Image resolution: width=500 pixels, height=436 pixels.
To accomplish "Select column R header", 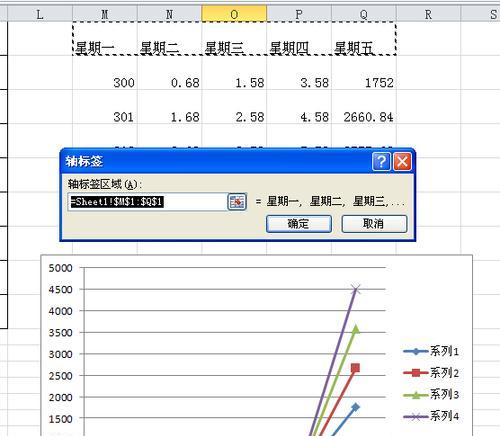I will [x=428, y=14].
